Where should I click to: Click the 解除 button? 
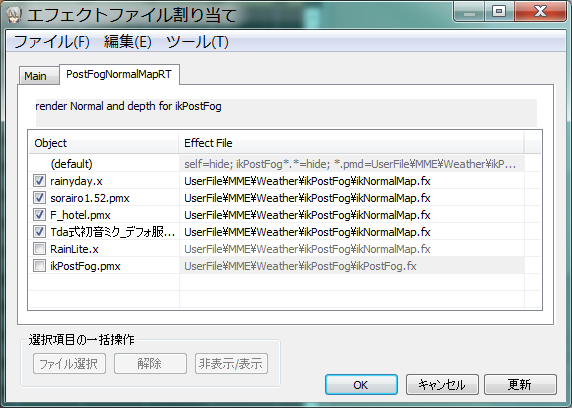(150, 363)
